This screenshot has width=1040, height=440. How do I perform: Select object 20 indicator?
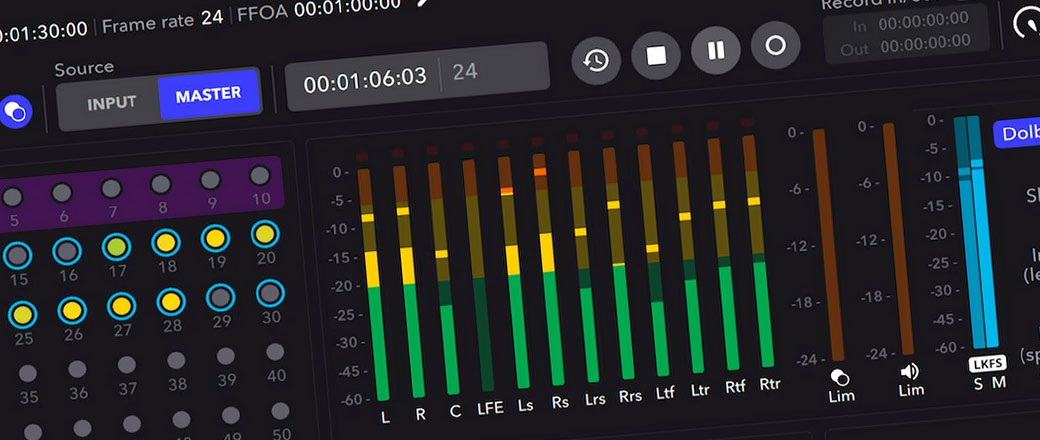[265, 234]
